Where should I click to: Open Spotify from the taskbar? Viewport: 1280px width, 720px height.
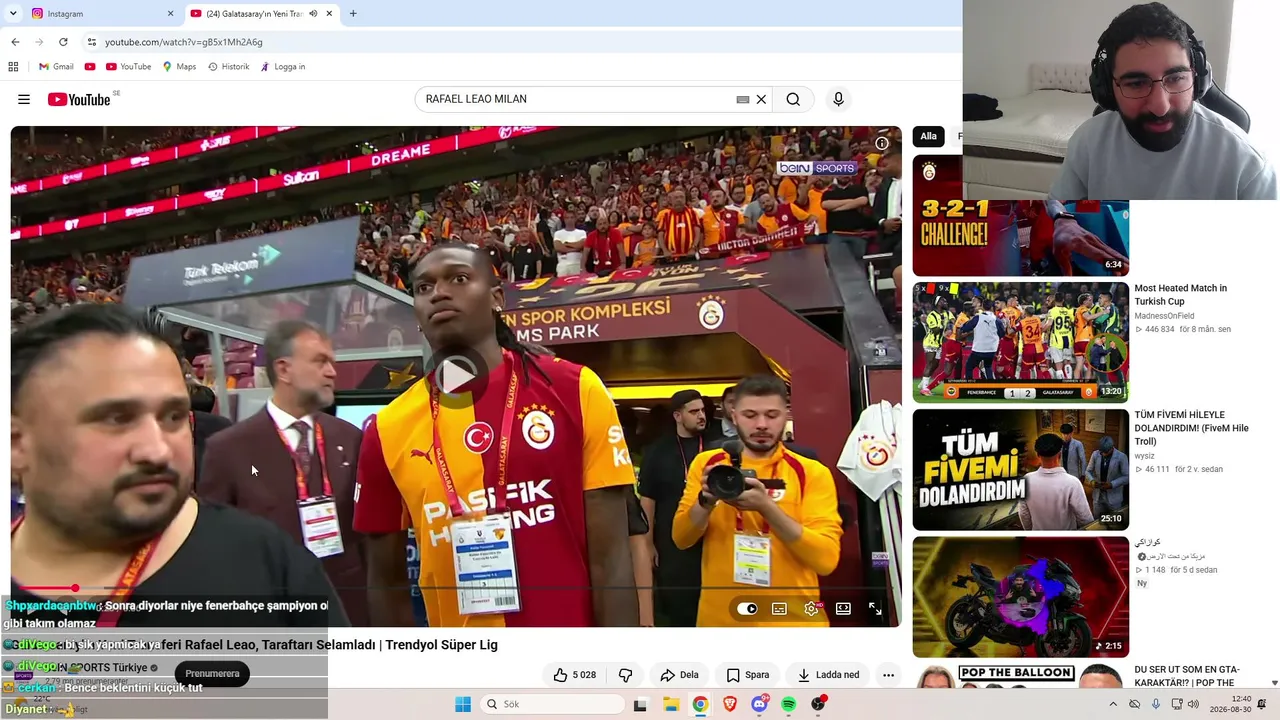pos(789,704)
